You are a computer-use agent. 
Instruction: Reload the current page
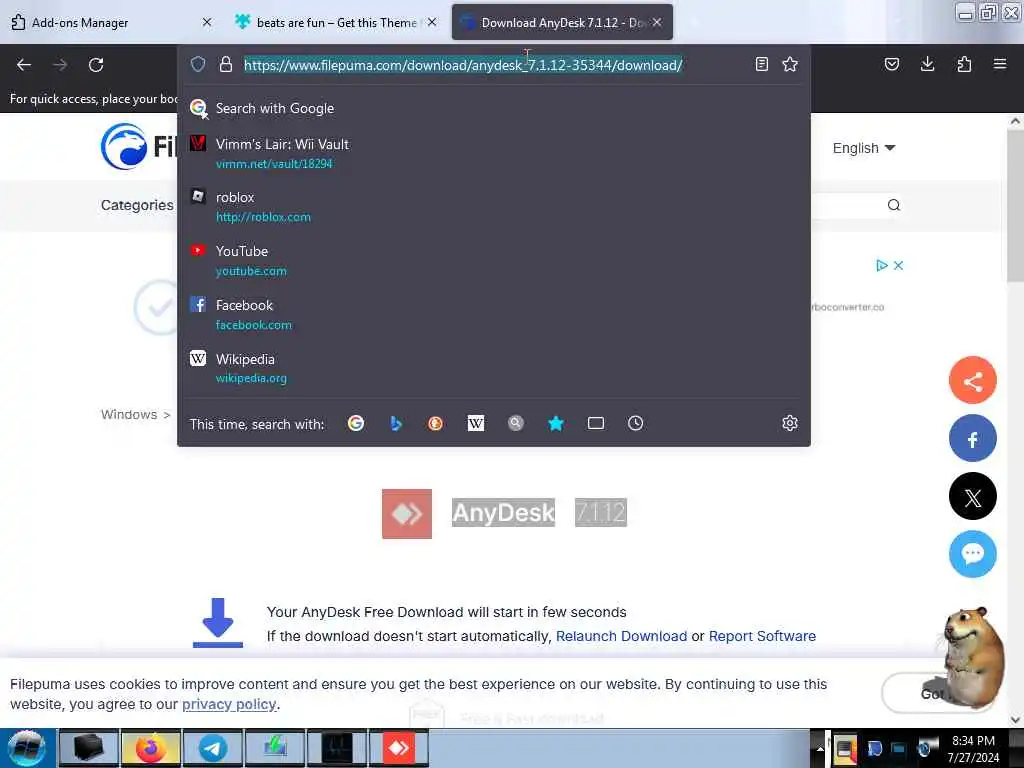pyautogui.click(x=96, y=65)
